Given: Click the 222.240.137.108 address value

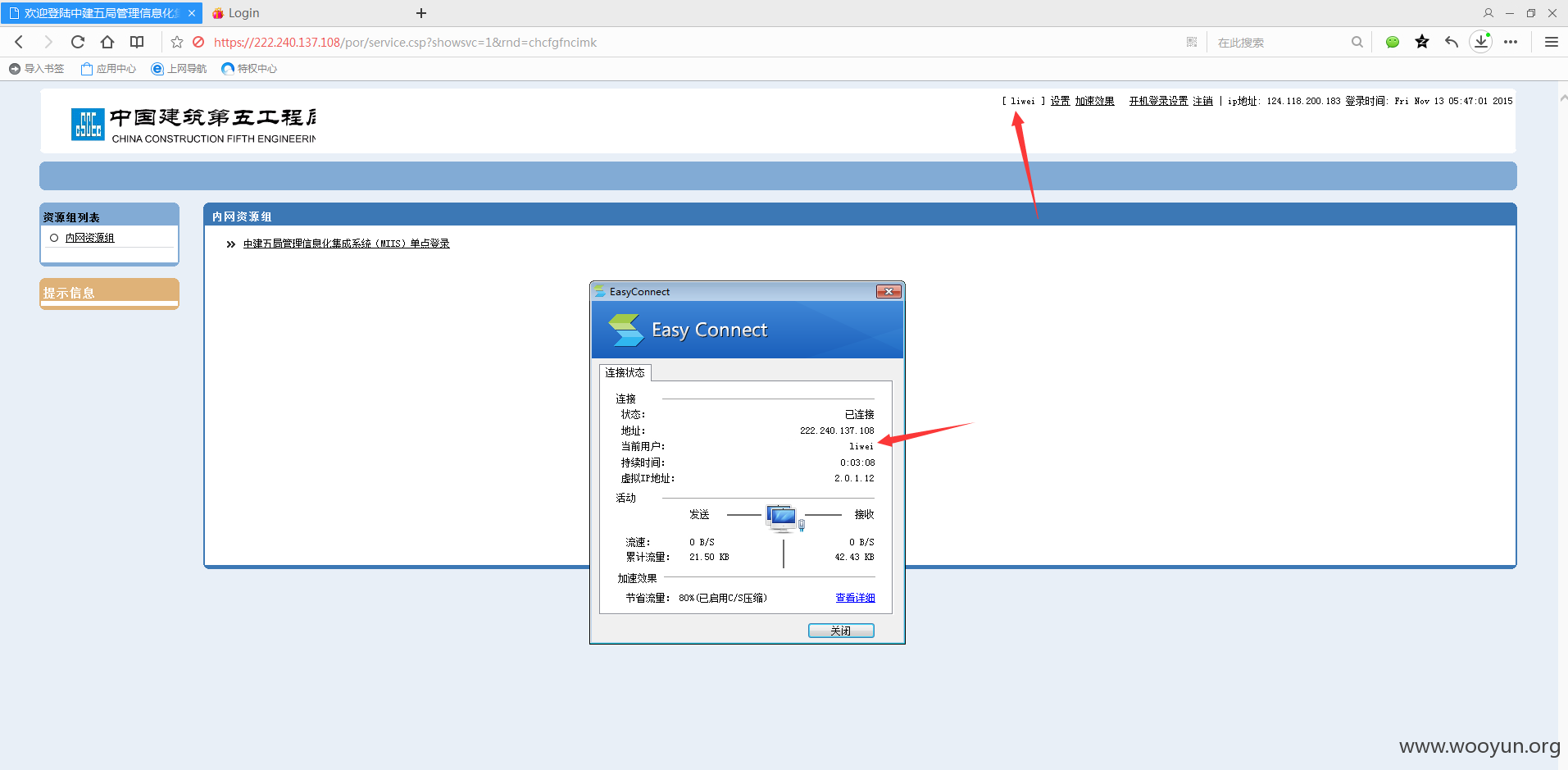Looking at the screenshot, I should point(837,431).
